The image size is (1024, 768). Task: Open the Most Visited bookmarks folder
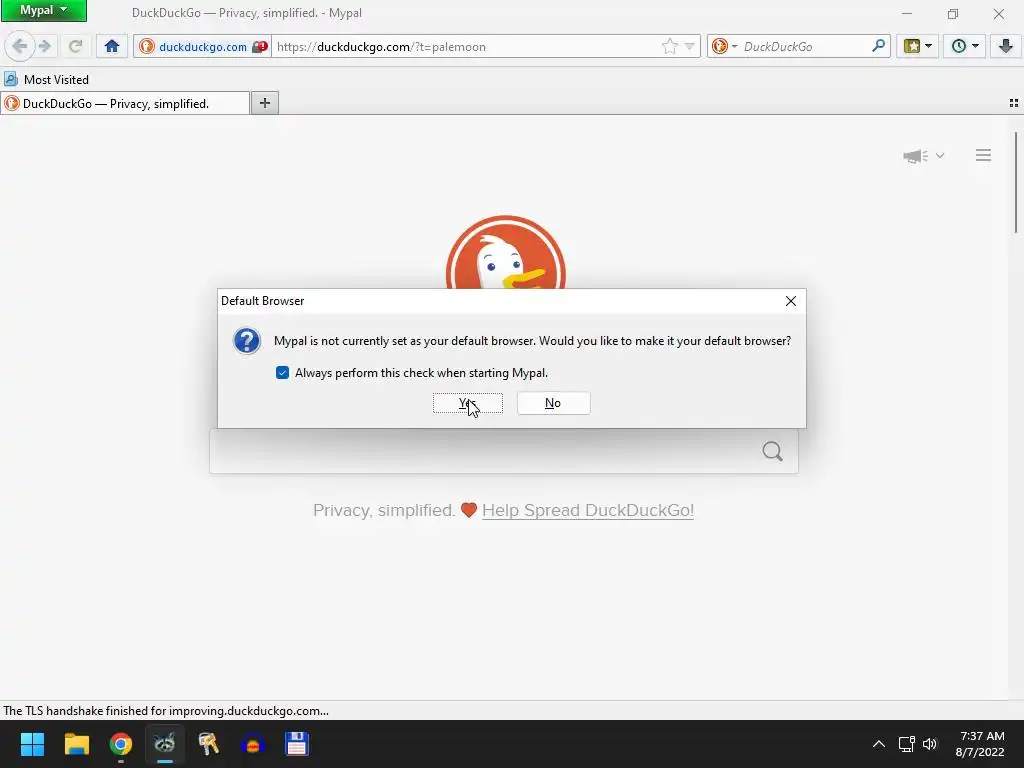46,80
